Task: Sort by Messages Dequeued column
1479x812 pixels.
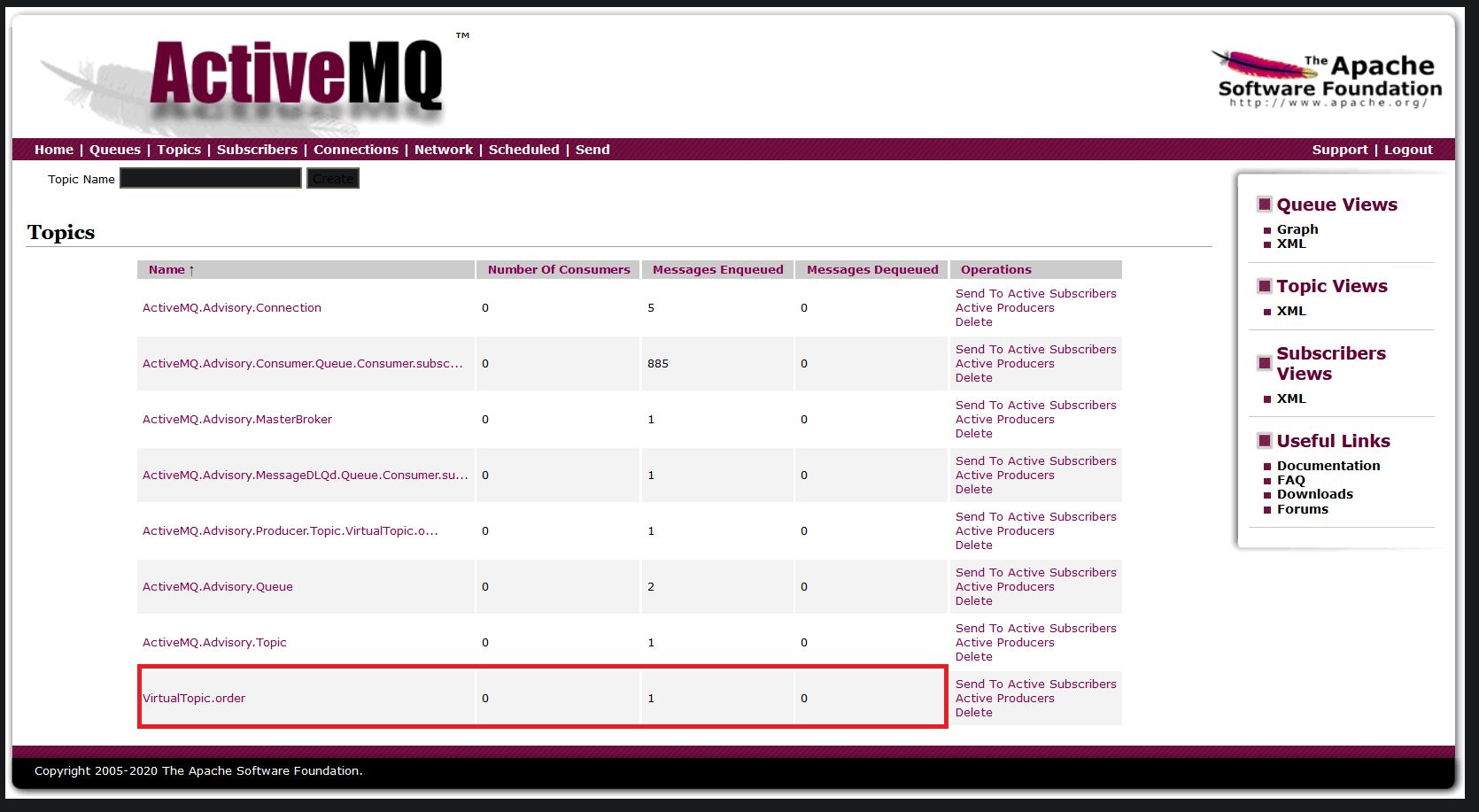Action: [872, 269]
